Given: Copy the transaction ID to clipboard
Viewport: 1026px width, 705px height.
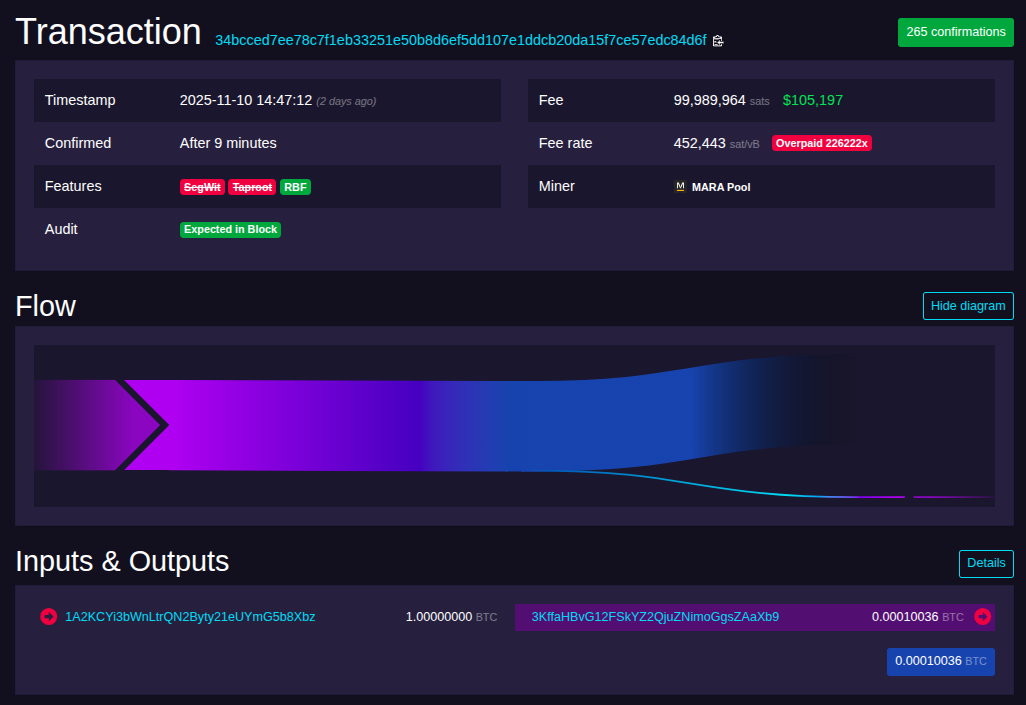Looking at the screenshot, I should click(x=718, y=41).
